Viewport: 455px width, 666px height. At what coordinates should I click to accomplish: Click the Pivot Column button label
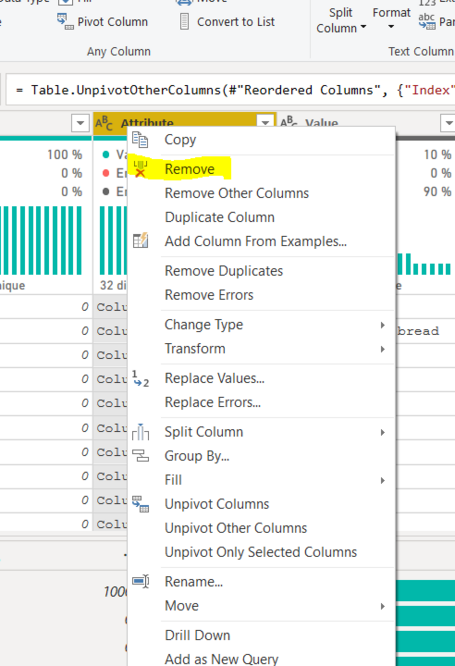(x=113, y=22)
